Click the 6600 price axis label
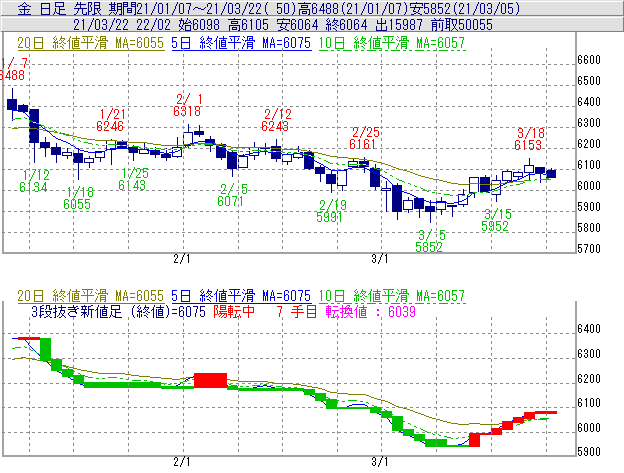624x473 pixels. (x=589, y=60)
